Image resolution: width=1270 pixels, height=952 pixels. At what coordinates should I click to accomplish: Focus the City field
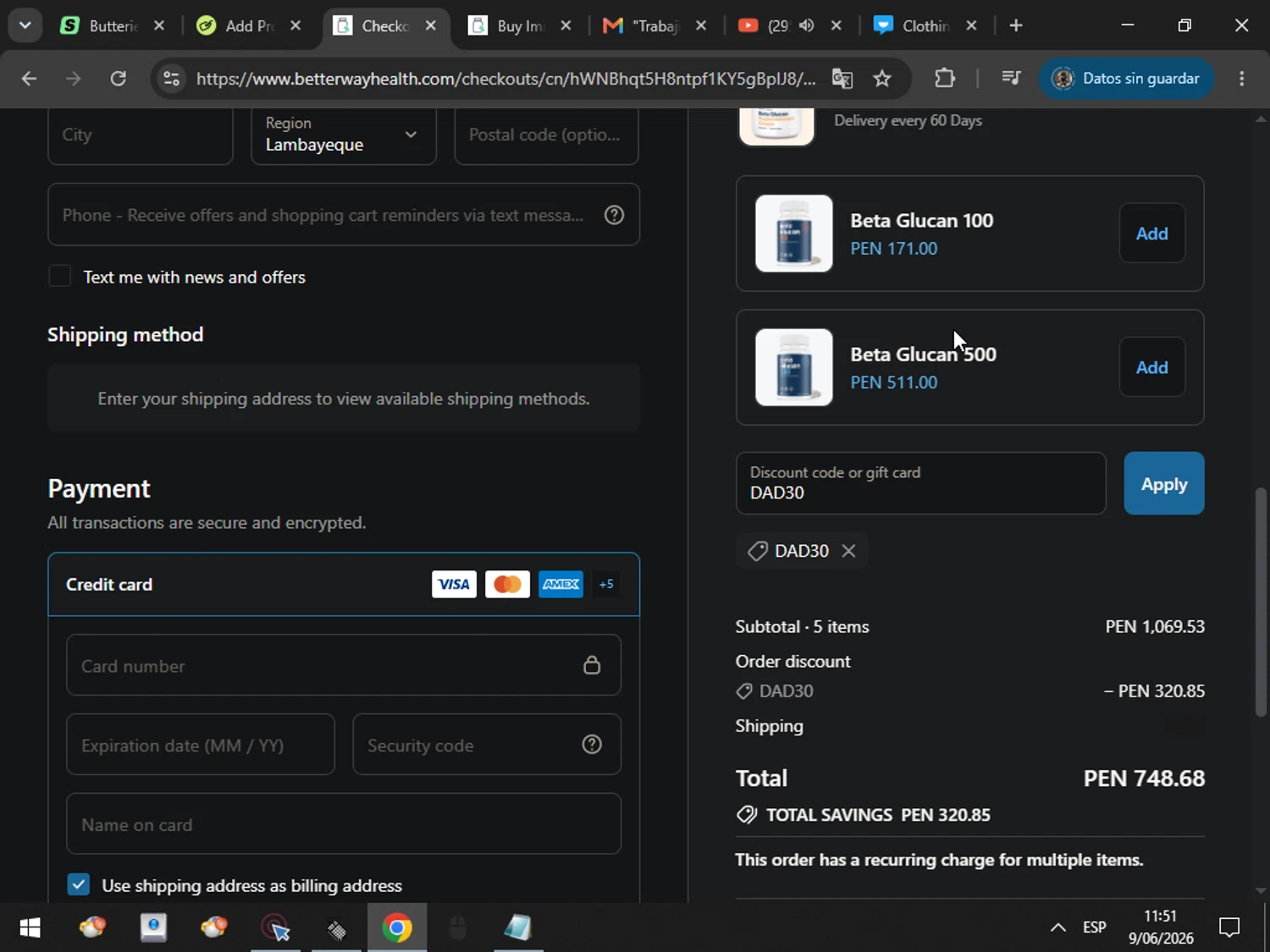pyautogui.click(x=140, y=135)
